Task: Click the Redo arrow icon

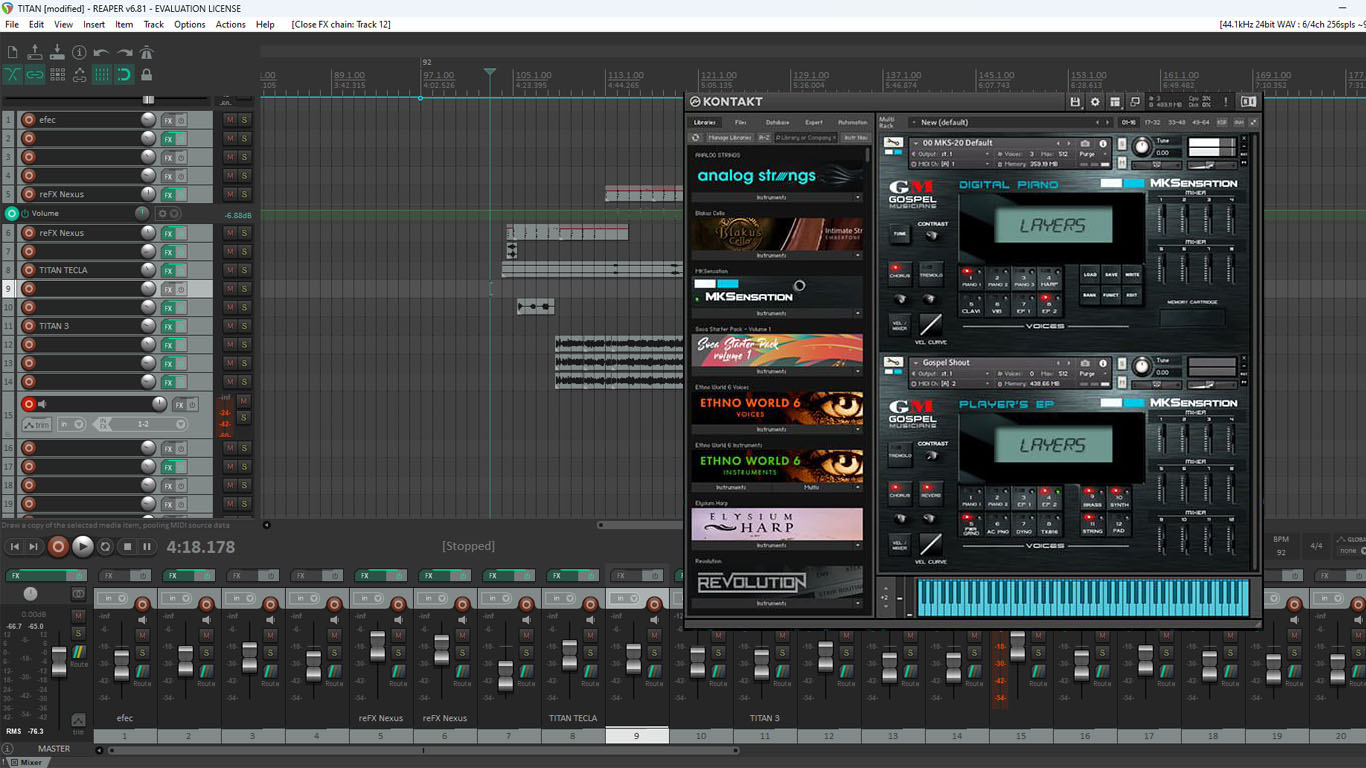Action: coord(124,52)
